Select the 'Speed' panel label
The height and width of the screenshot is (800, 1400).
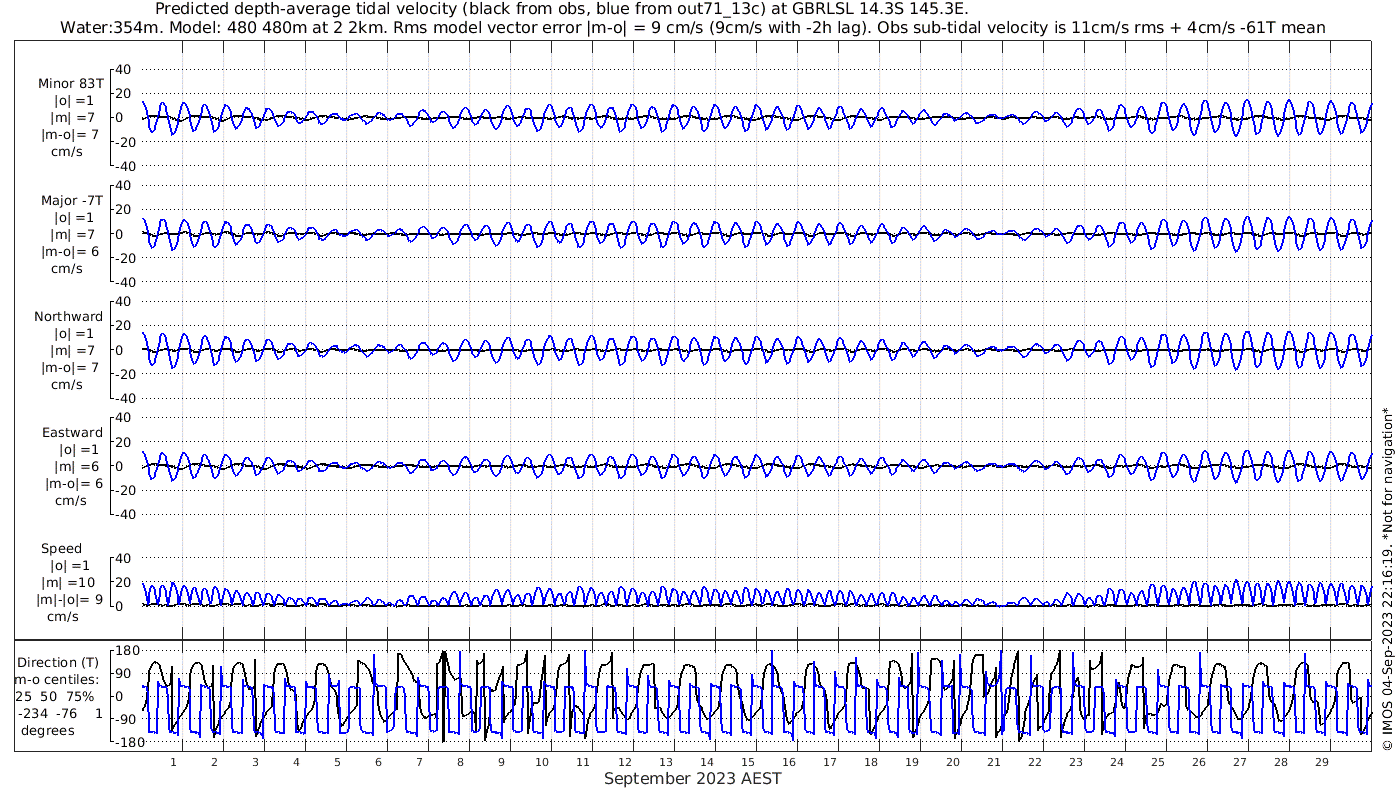point(62,548)
